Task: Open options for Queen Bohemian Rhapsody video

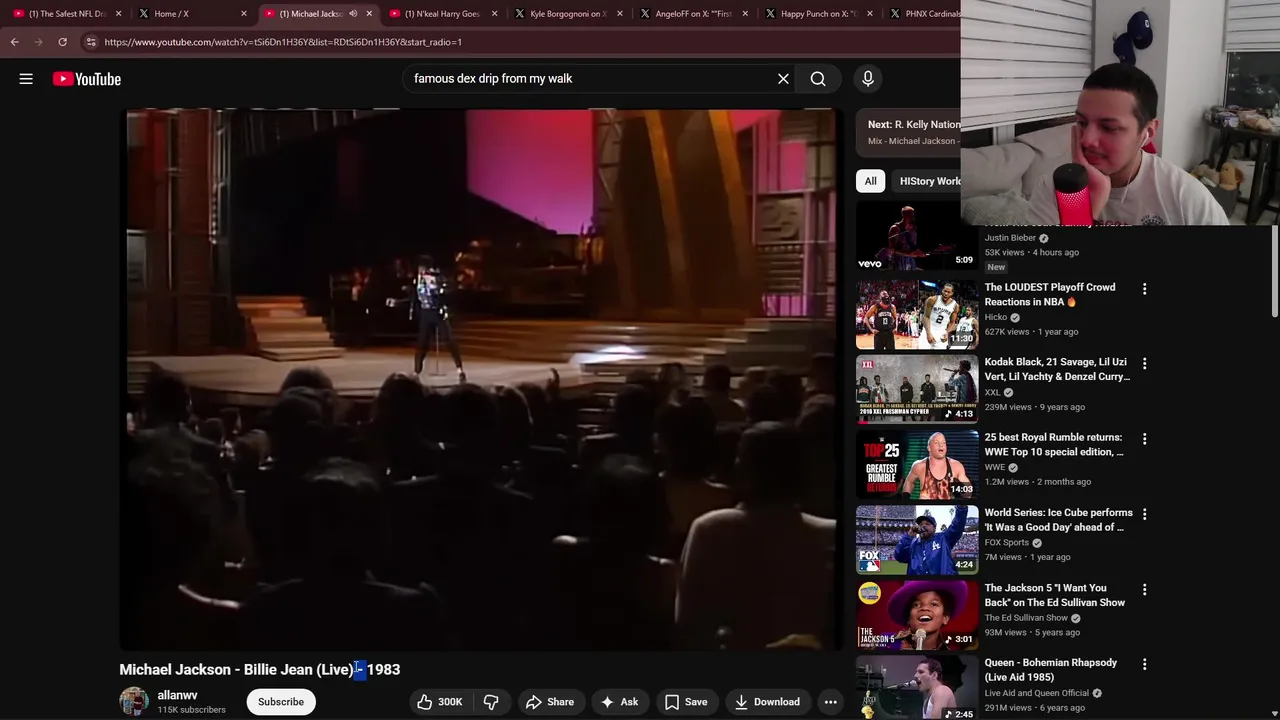Action: (1144, 665)
